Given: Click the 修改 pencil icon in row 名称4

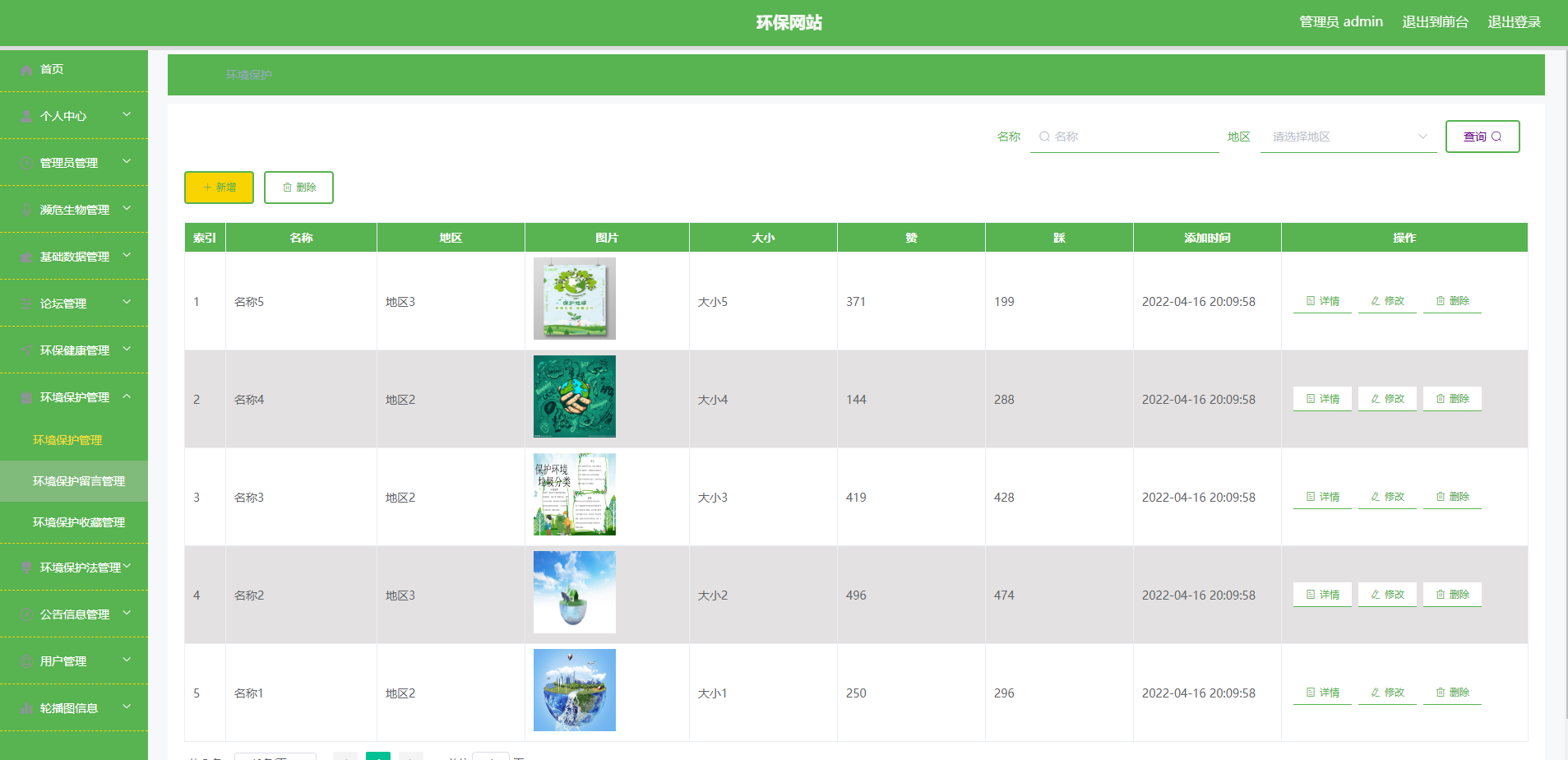Looking at the screenshot, I should tap(1376, 399).
